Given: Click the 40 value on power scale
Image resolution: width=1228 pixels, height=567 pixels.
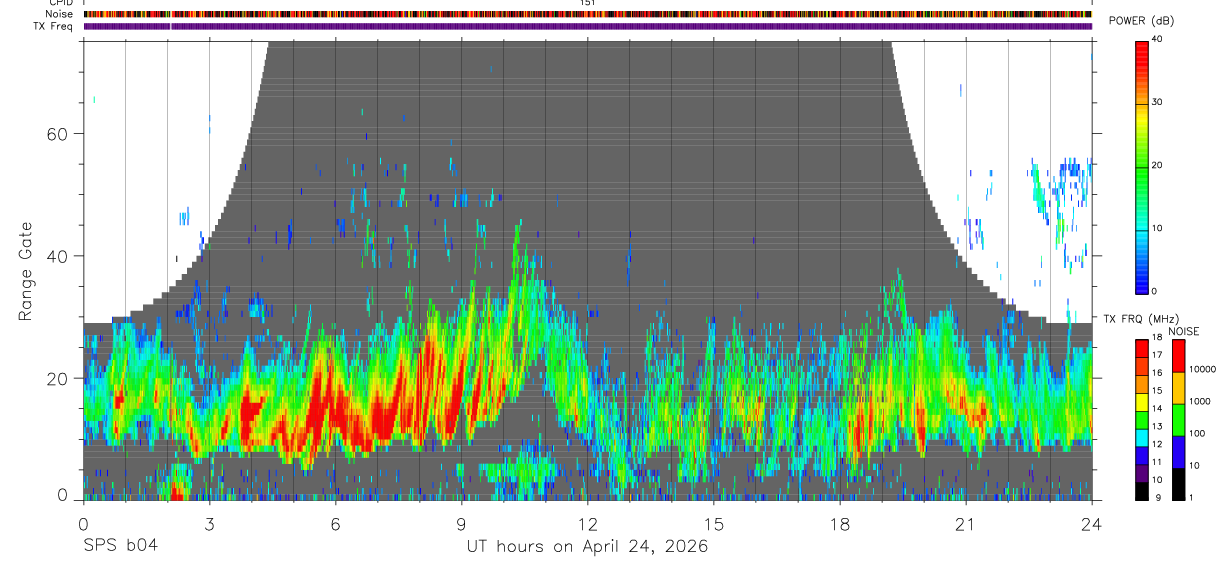Looking at the screenshot, I should [x=1158, y=40].
